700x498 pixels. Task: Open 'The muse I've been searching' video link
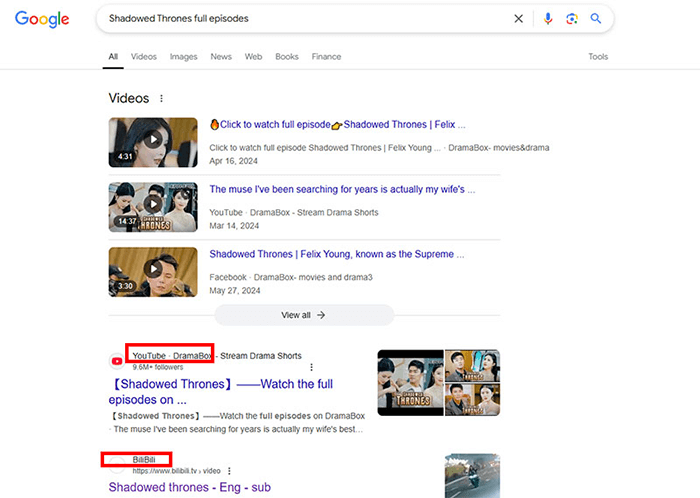click(342, 189)
